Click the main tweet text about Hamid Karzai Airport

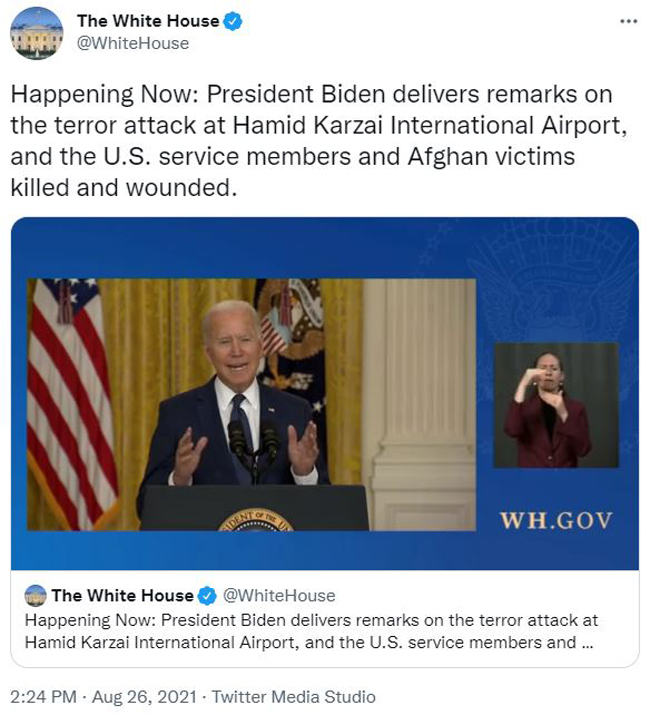(x=318, y=141)
